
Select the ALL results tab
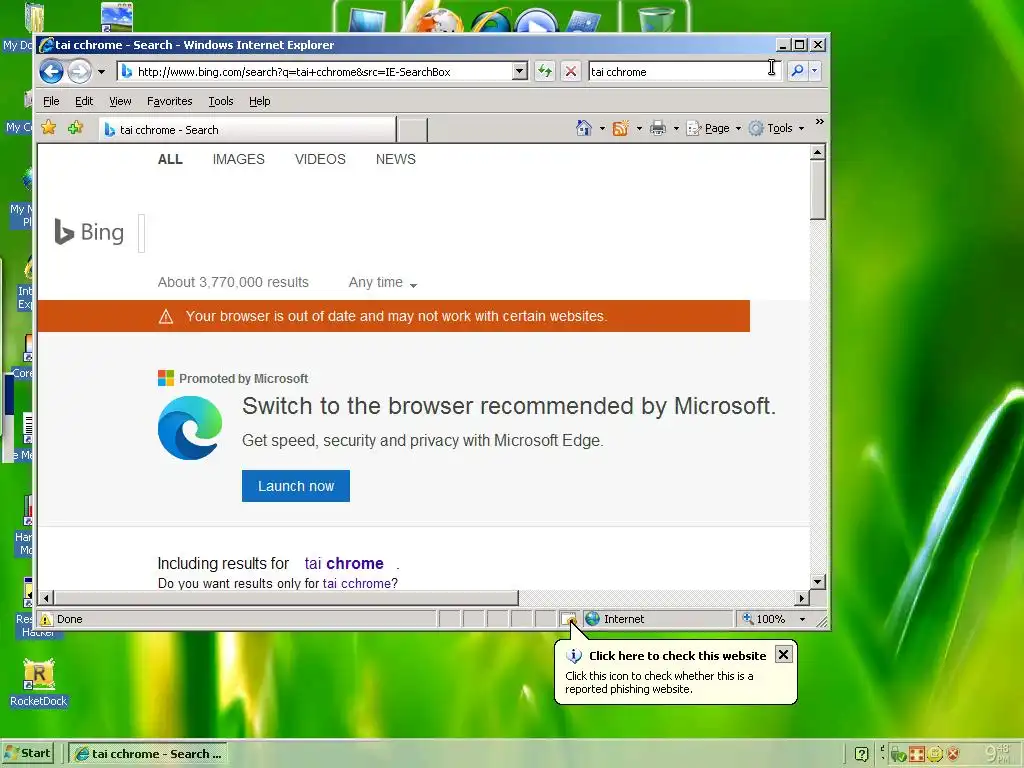170,159
